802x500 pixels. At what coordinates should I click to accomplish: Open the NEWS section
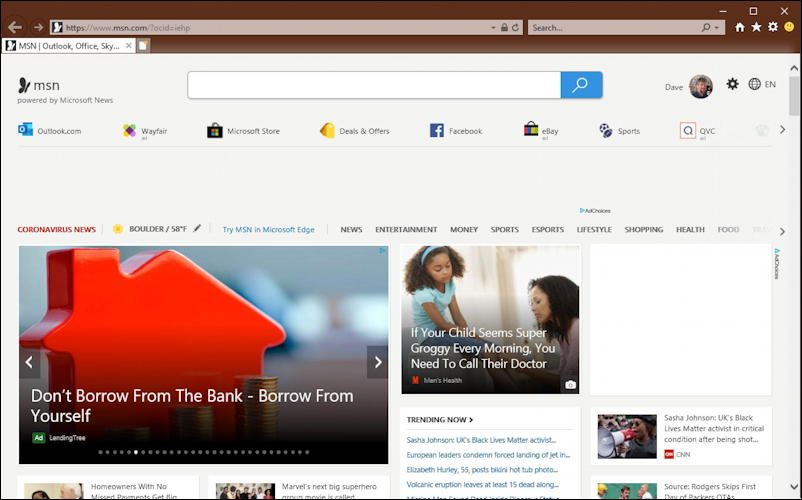351,230
